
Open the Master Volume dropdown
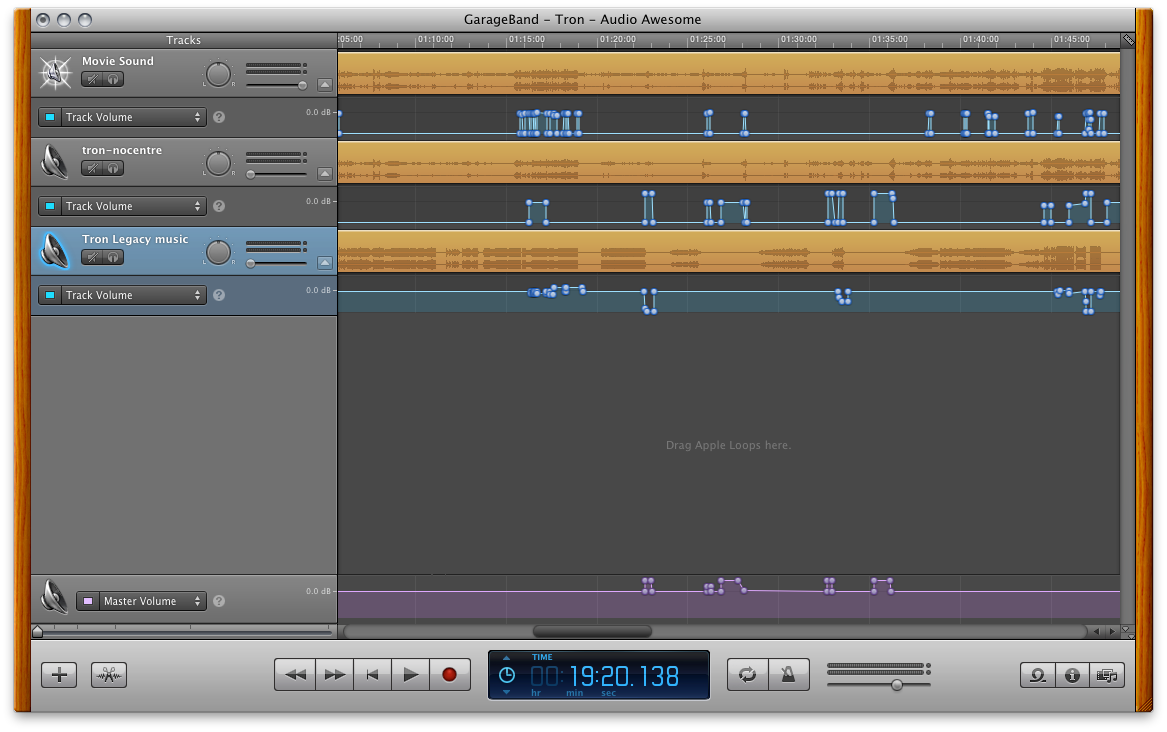click(x=151, y=601)
